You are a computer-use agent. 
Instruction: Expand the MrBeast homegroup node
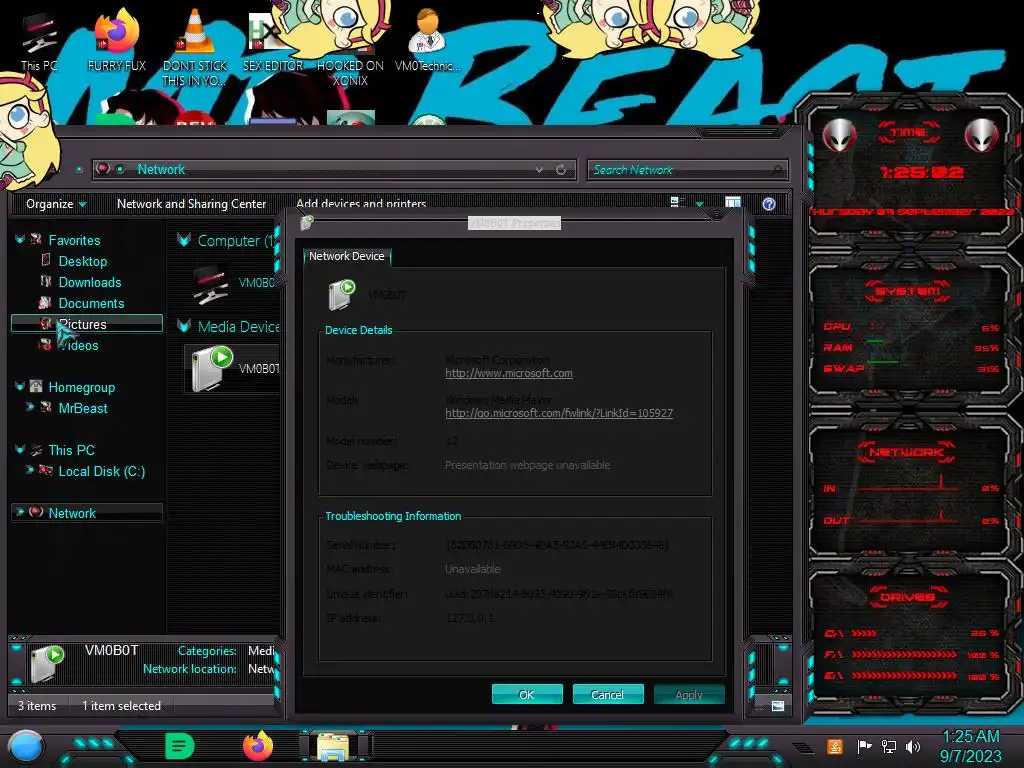29,407
